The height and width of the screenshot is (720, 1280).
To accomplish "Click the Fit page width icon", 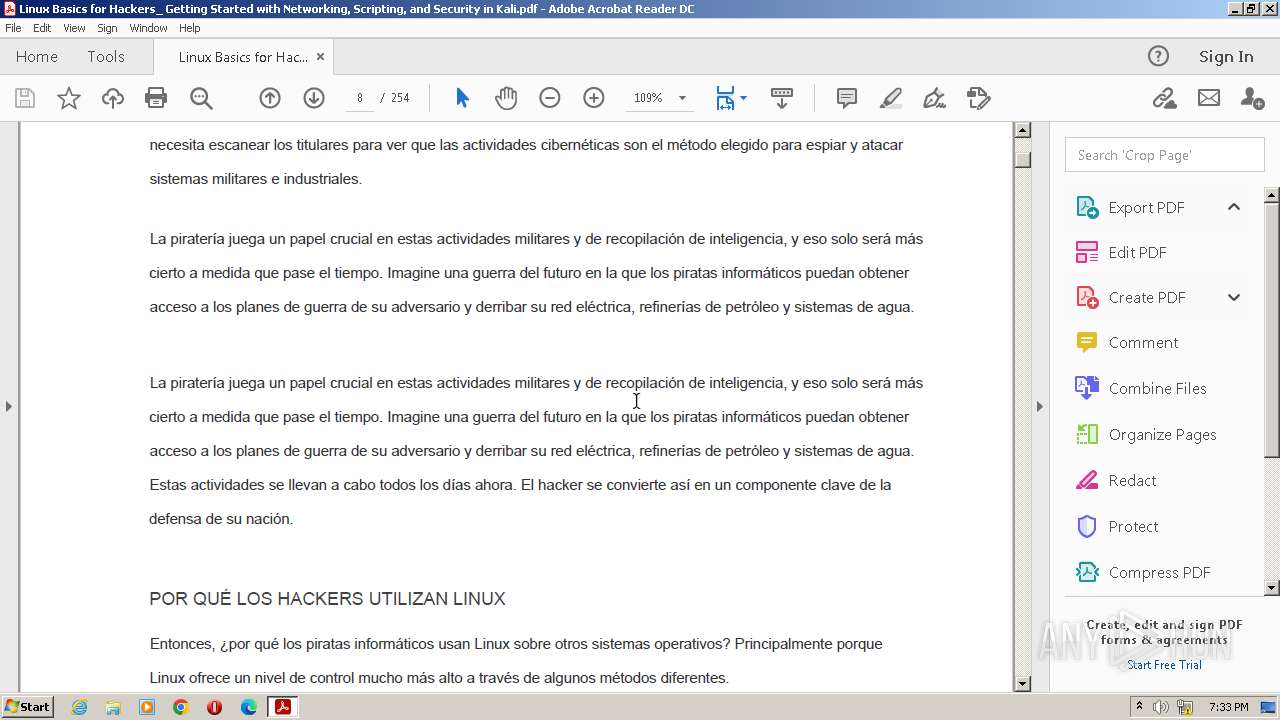I will (725, 98).
